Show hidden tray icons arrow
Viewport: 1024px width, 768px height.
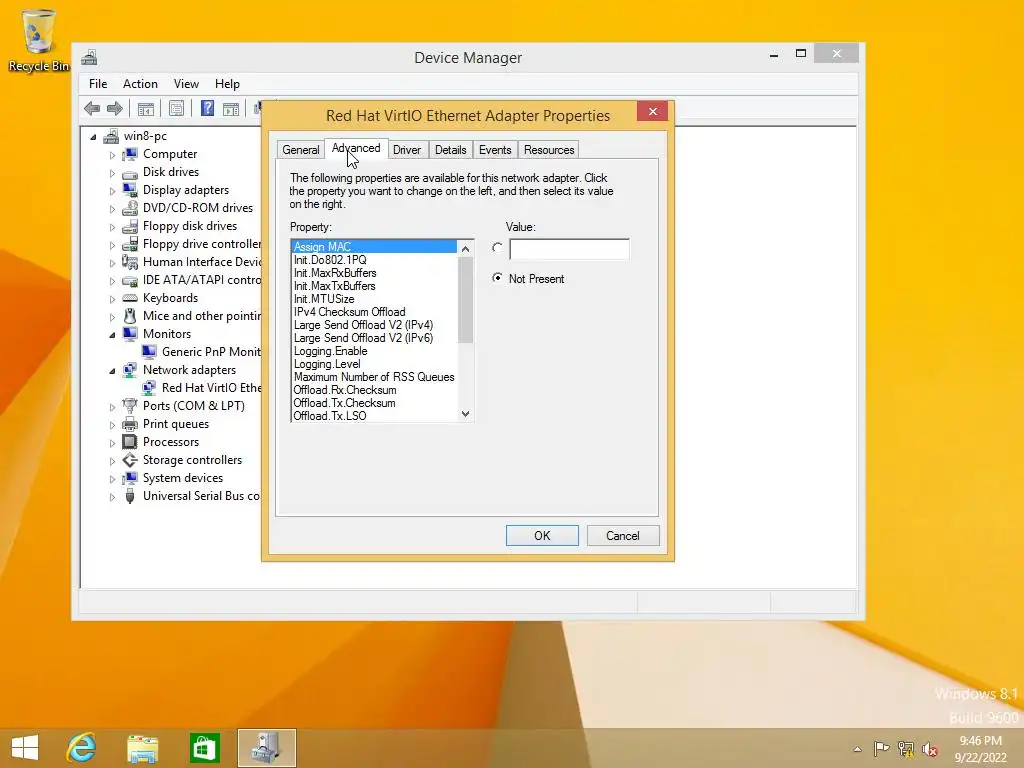tap(857, 749)
